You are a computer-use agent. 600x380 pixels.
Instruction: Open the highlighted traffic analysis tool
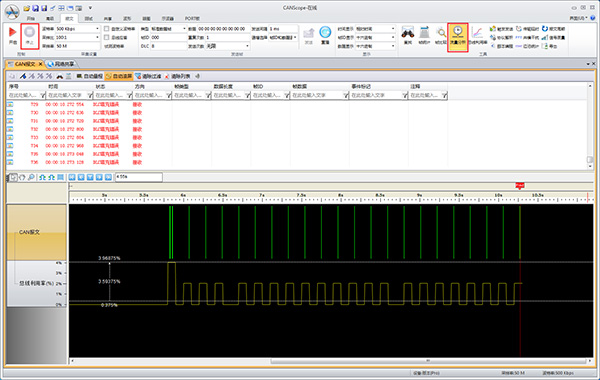pos(458,37)
